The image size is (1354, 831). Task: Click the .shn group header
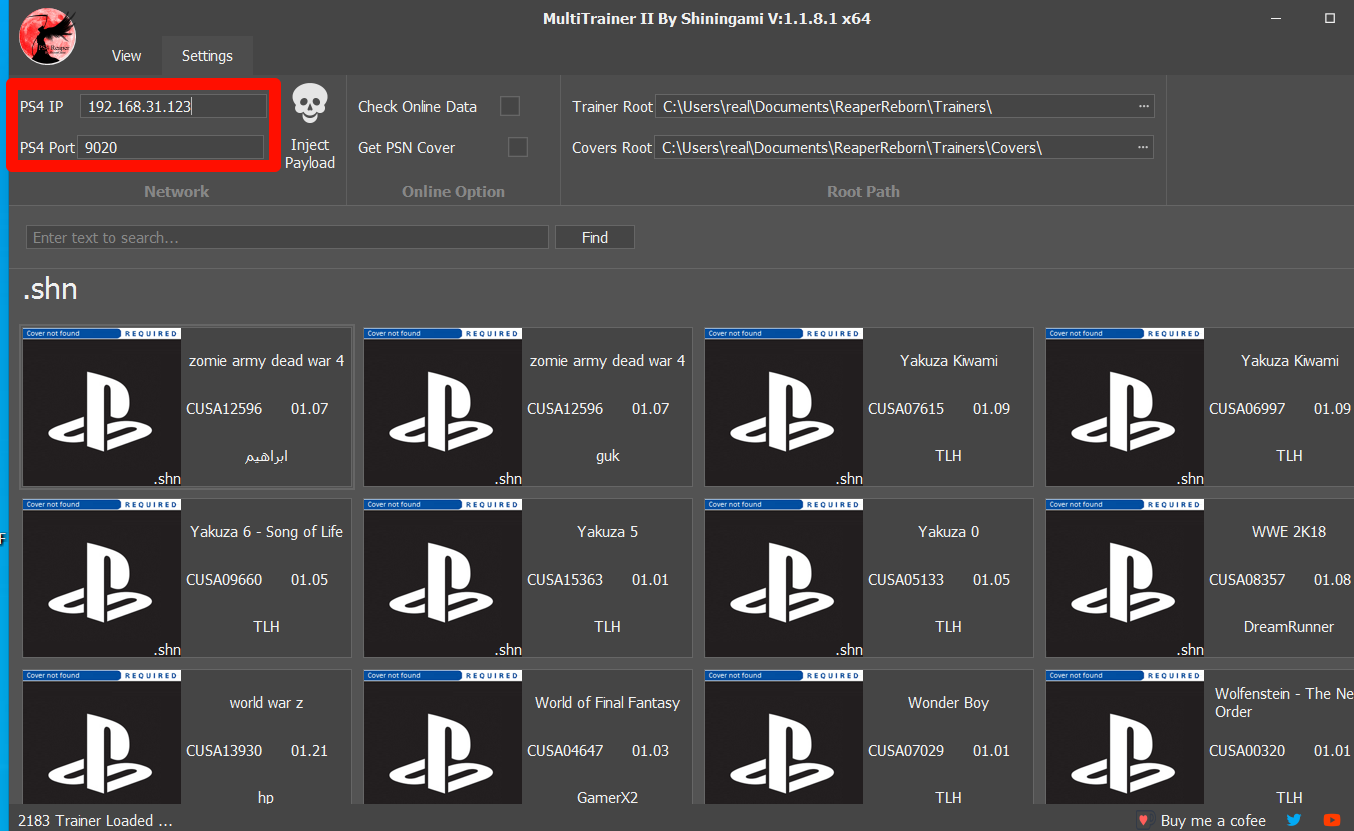50,290
